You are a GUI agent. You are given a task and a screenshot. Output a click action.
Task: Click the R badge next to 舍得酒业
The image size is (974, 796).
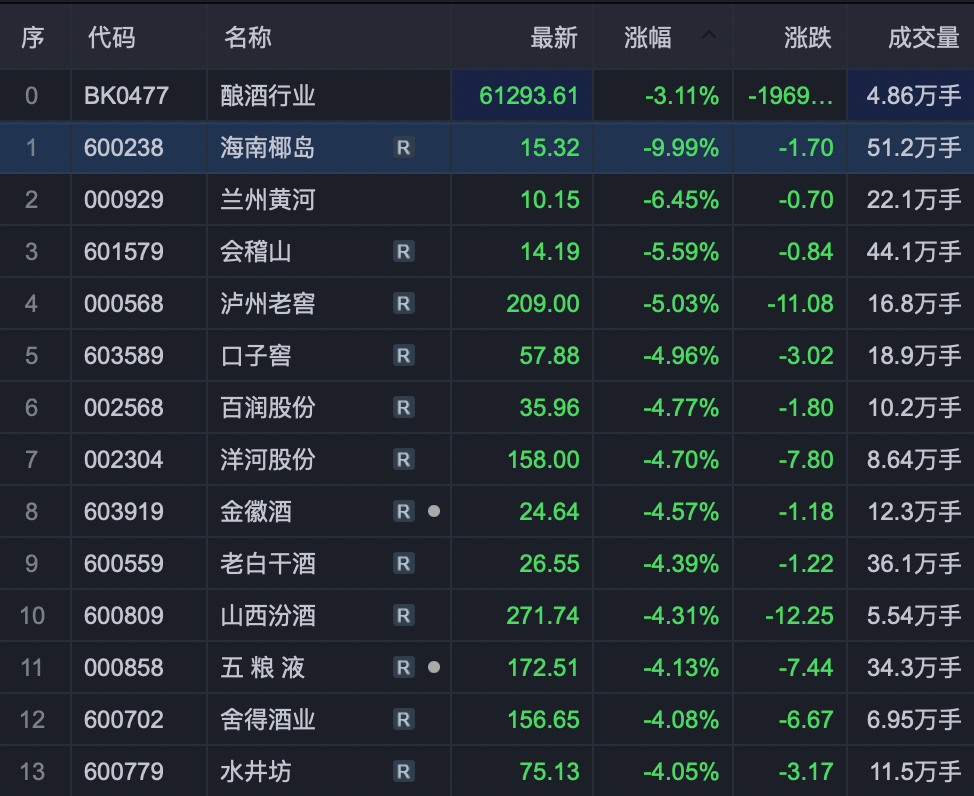point(403,720)
